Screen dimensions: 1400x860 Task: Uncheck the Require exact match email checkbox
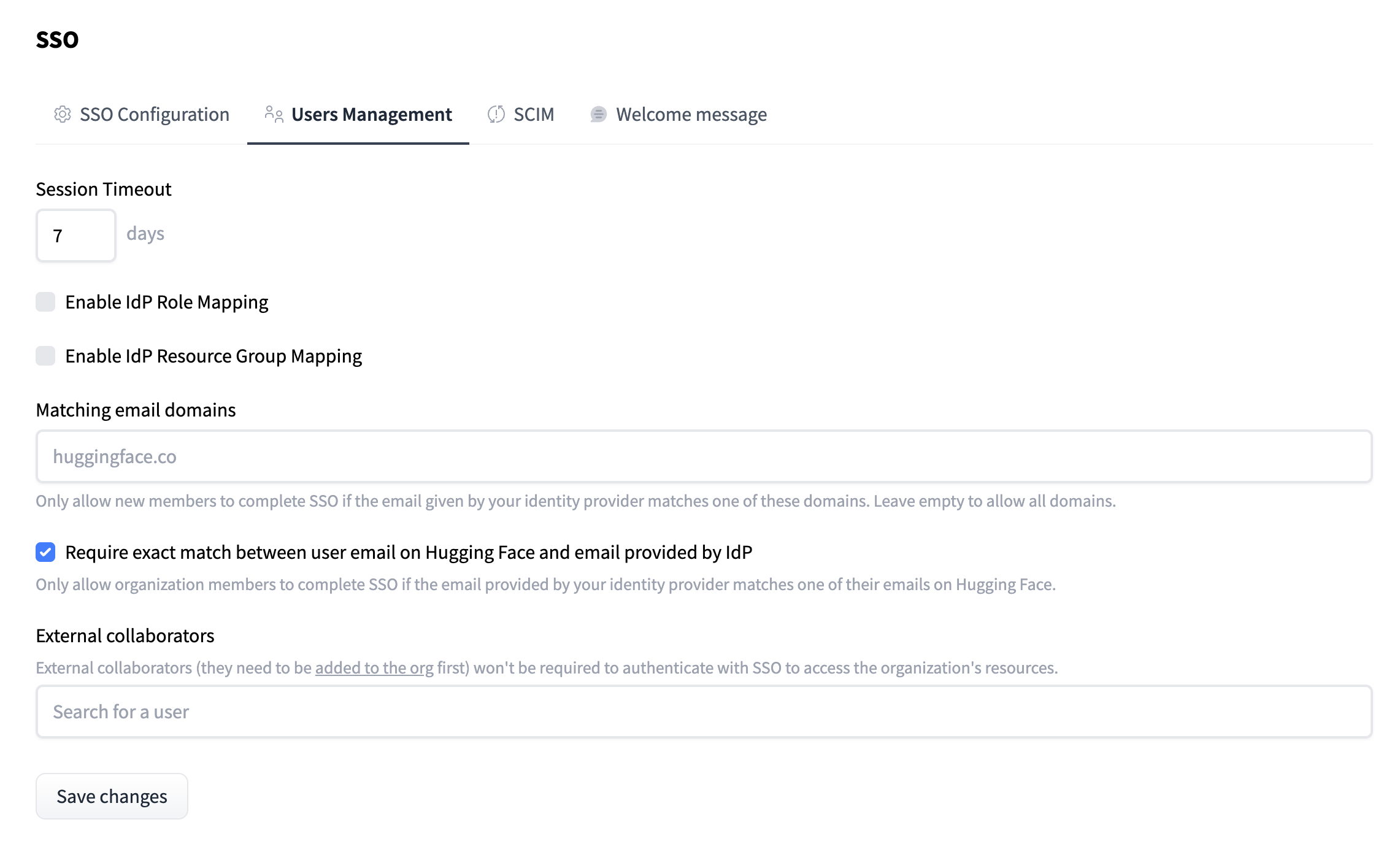click(x=45, y=552)
